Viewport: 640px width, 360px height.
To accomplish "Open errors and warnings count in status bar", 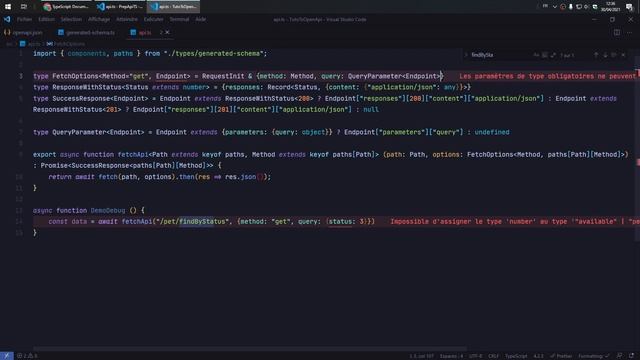I will [27, 356].
